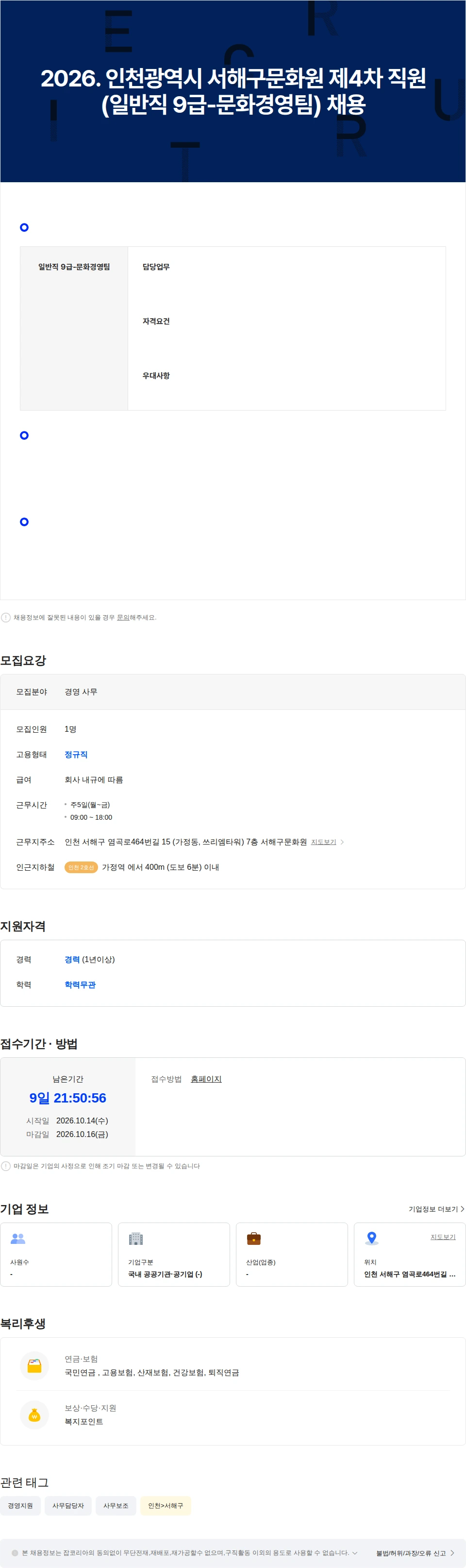Select the 인천>서해구 location tag
The width and height of the screenshot is (466, 1568).
pyautogui.click(x=166, y=1505)
